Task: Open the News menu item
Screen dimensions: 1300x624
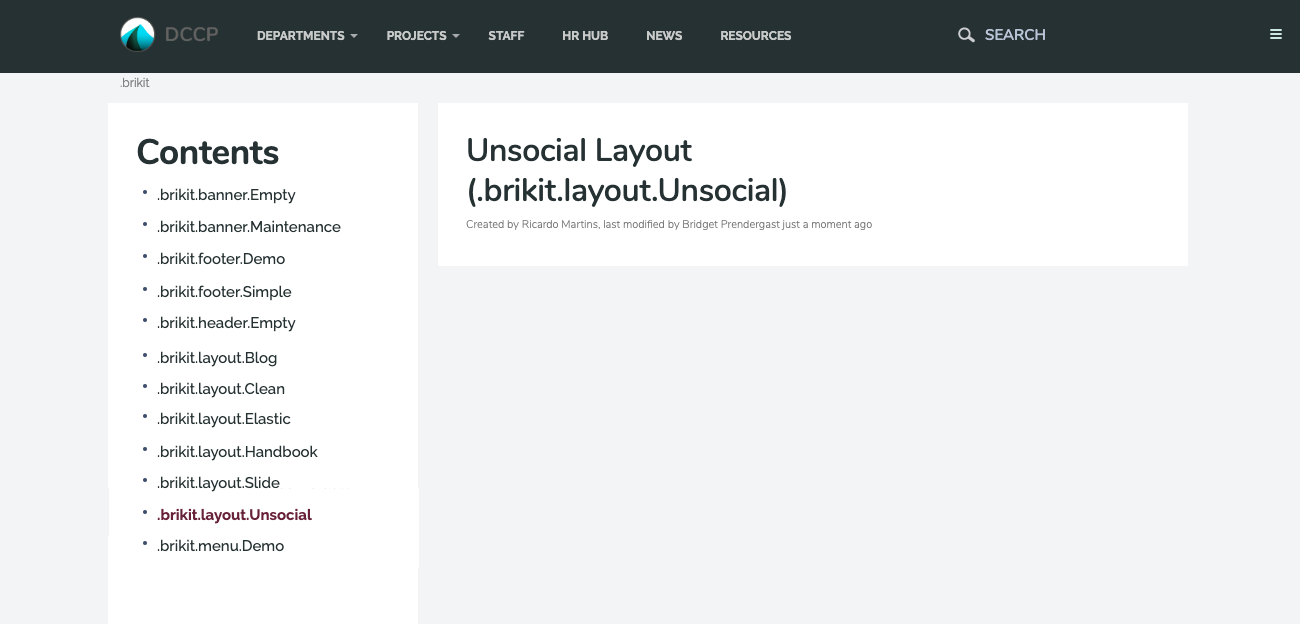Action: pyautogui.click(x=664, y=35)
